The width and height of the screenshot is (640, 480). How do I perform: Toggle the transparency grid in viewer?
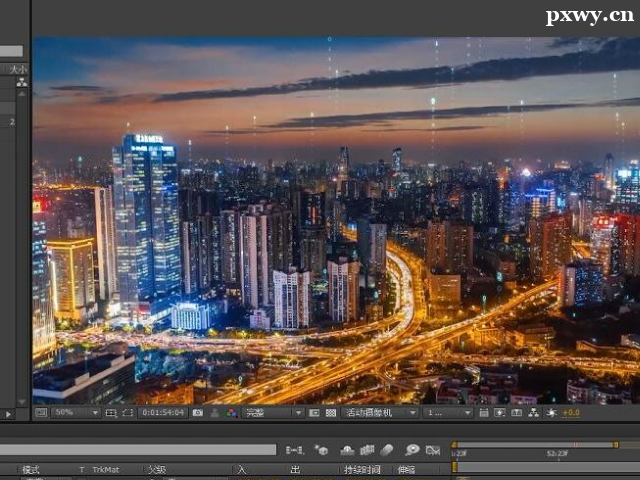[x=330, y=412]
